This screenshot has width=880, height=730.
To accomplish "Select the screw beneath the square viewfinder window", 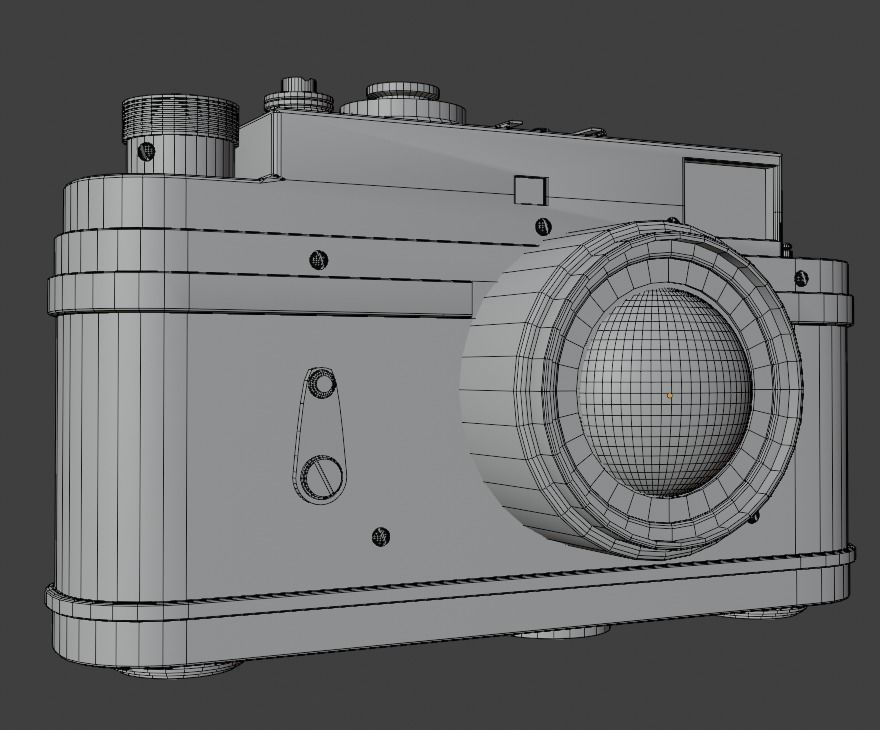I will click(543, 226).
